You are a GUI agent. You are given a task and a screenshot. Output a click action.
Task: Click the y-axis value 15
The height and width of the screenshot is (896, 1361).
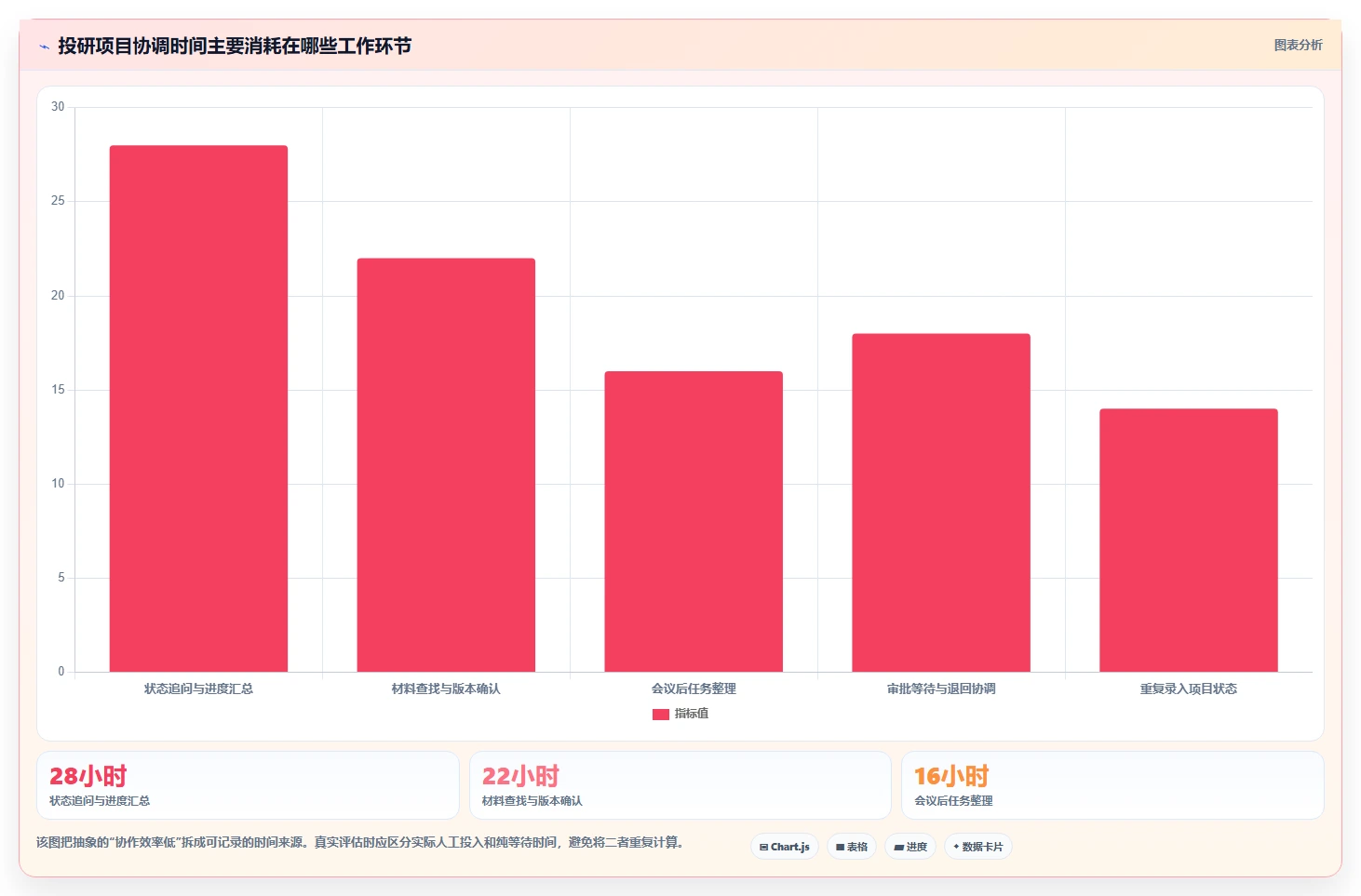pos(58,390)
